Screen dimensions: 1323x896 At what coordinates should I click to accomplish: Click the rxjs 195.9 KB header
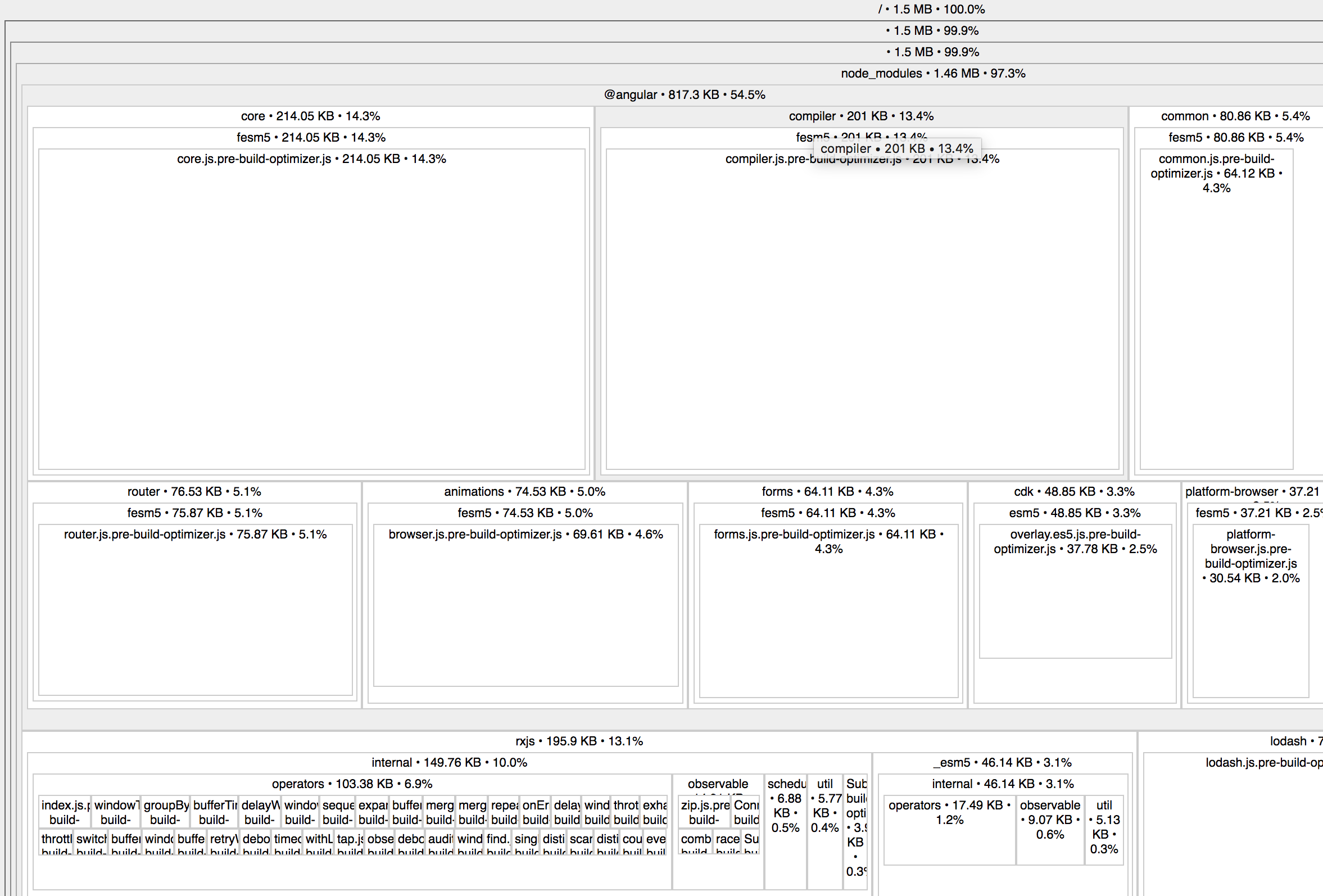tap(578, 741)
